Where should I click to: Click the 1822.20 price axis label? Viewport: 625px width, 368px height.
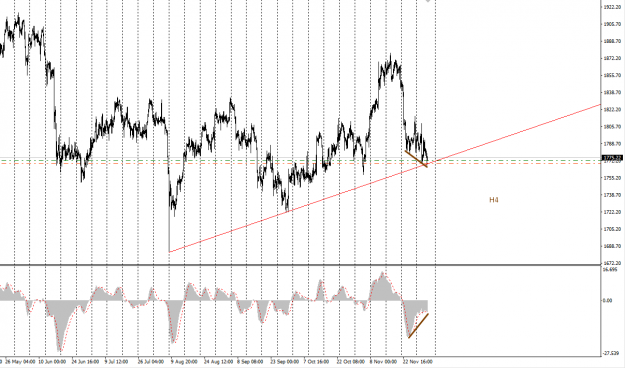[x=613, y=110]
